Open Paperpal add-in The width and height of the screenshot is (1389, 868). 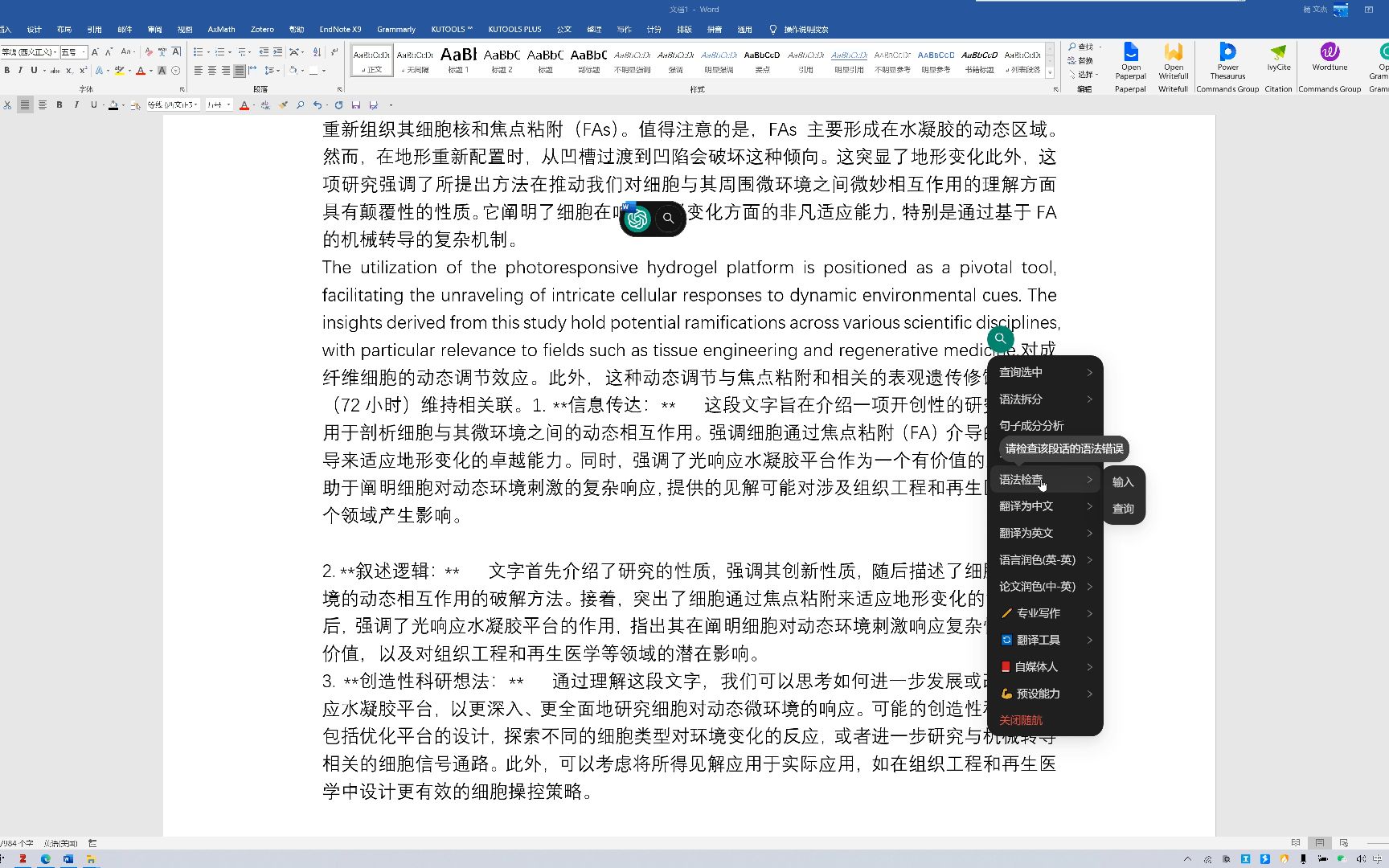[1130, 61]
